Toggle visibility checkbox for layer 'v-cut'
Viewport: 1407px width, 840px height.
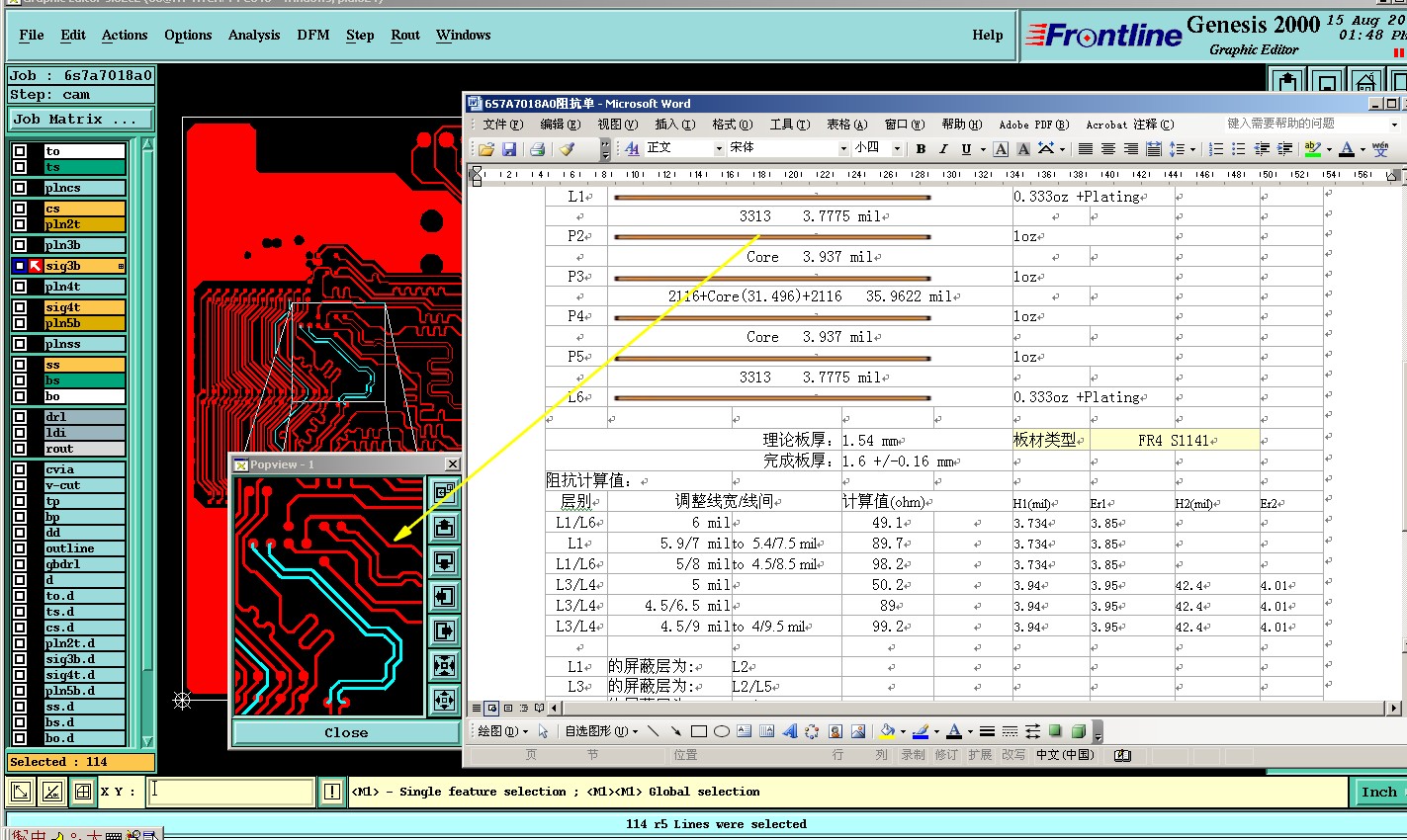20,485
